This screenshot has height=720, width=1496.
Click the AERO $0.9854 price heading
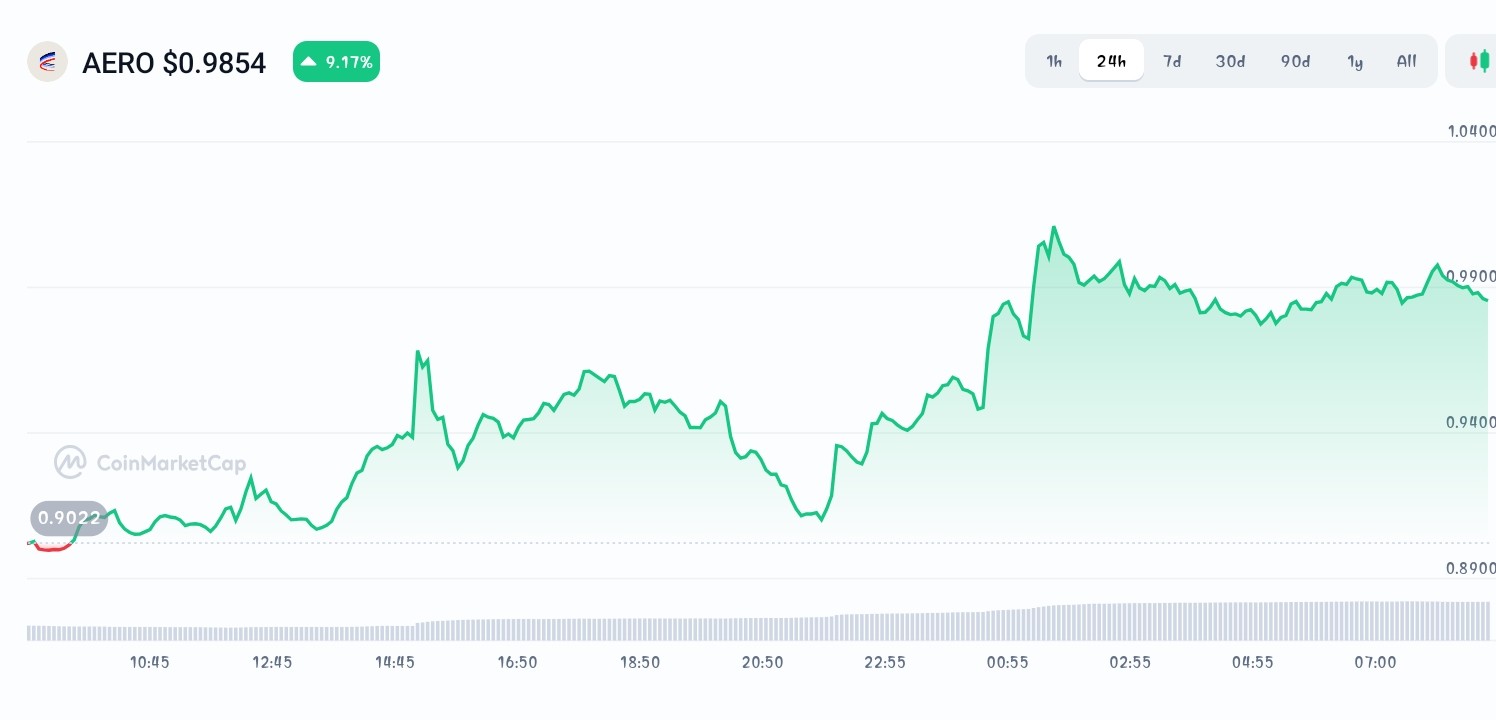click(x=174, y=63)
